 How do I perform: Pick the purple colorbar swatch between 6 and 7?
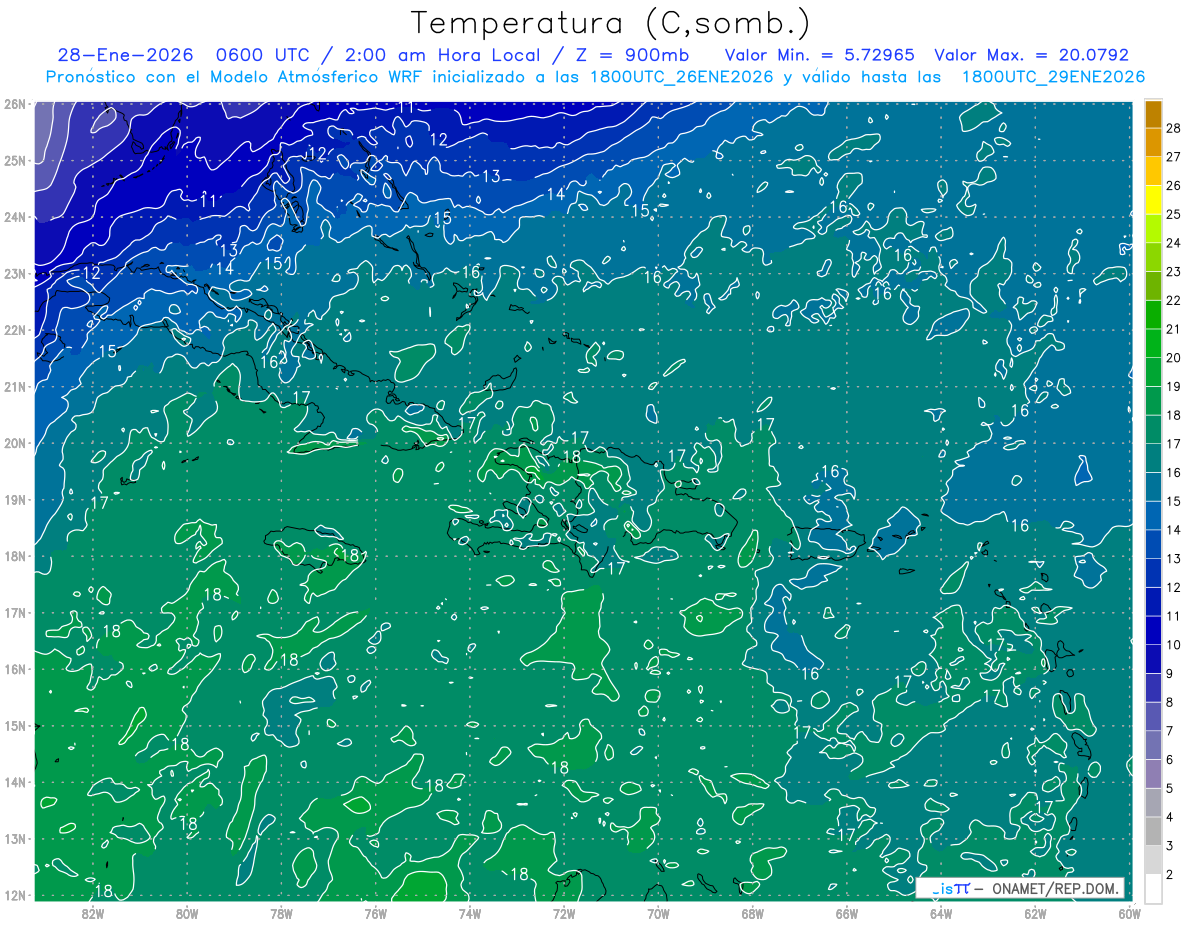click(1153, 745)
